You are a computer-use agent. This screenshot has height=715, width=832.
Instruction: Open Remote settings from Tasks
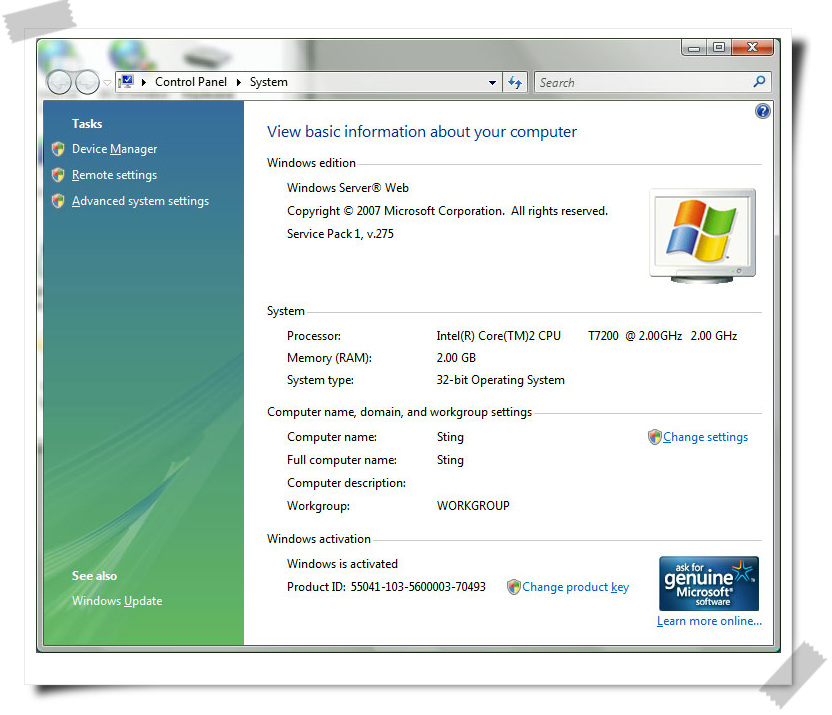click(115, 175)
